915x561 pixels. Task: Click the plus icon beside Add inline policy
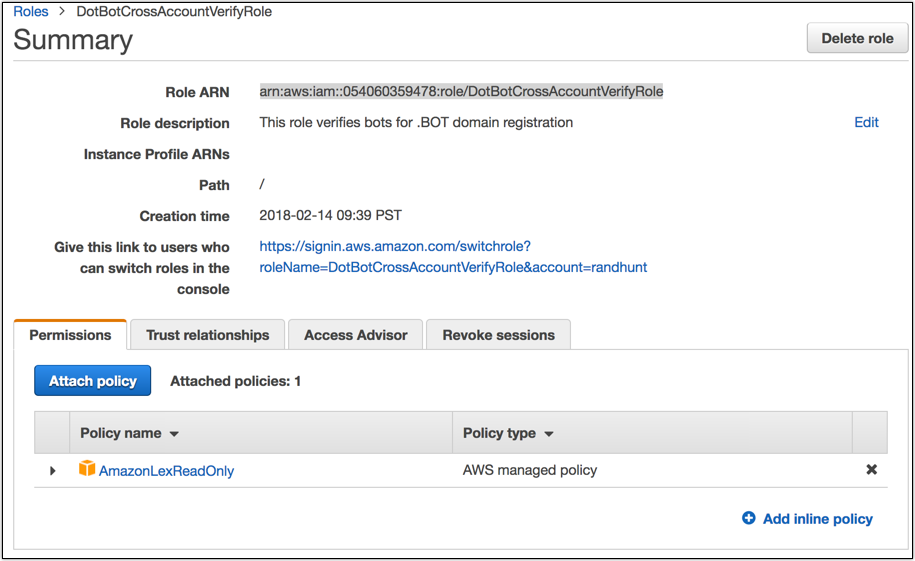749,518
